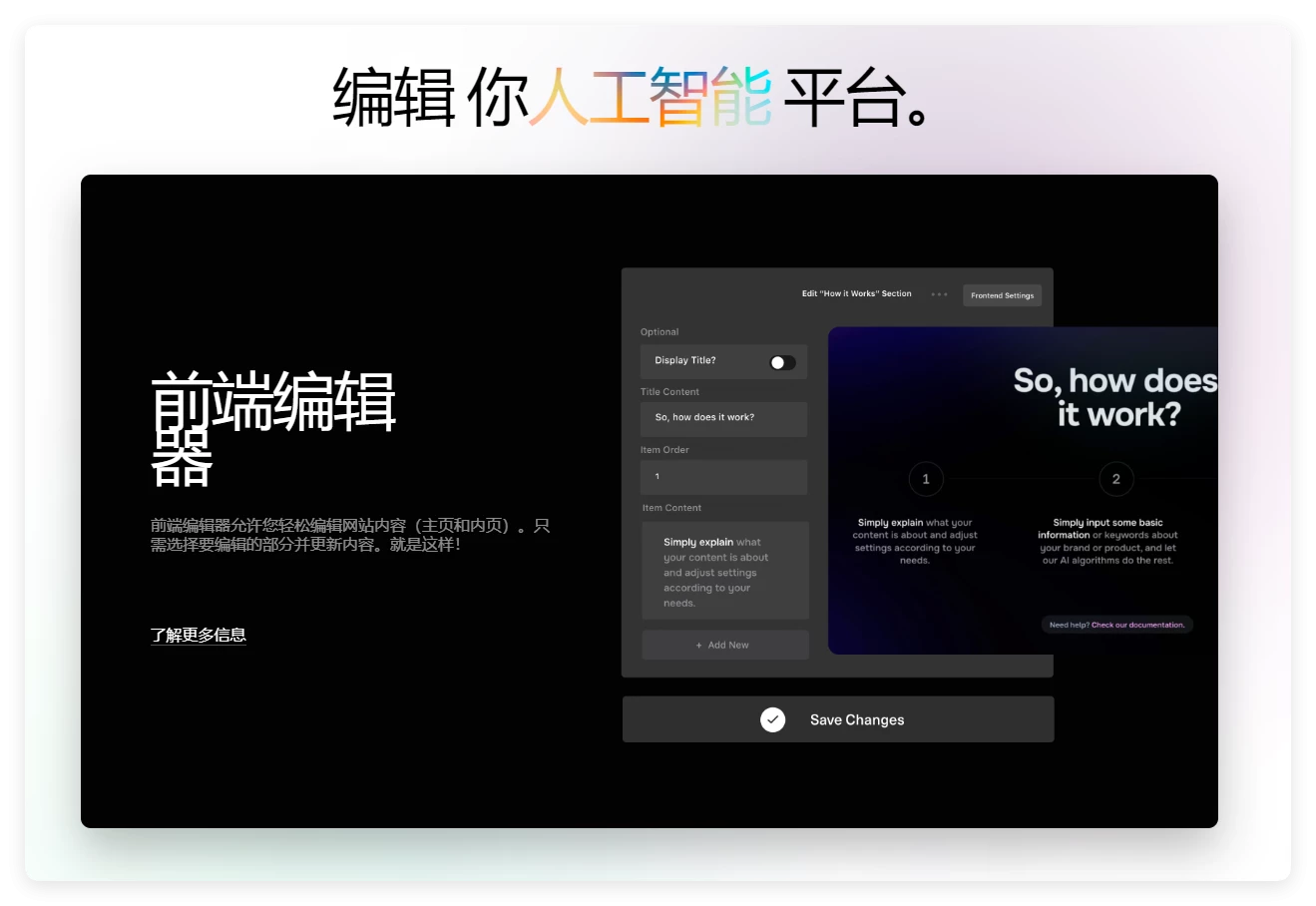Click the step 1 description in preview
1316x906 pixels.
click(915, 542)
